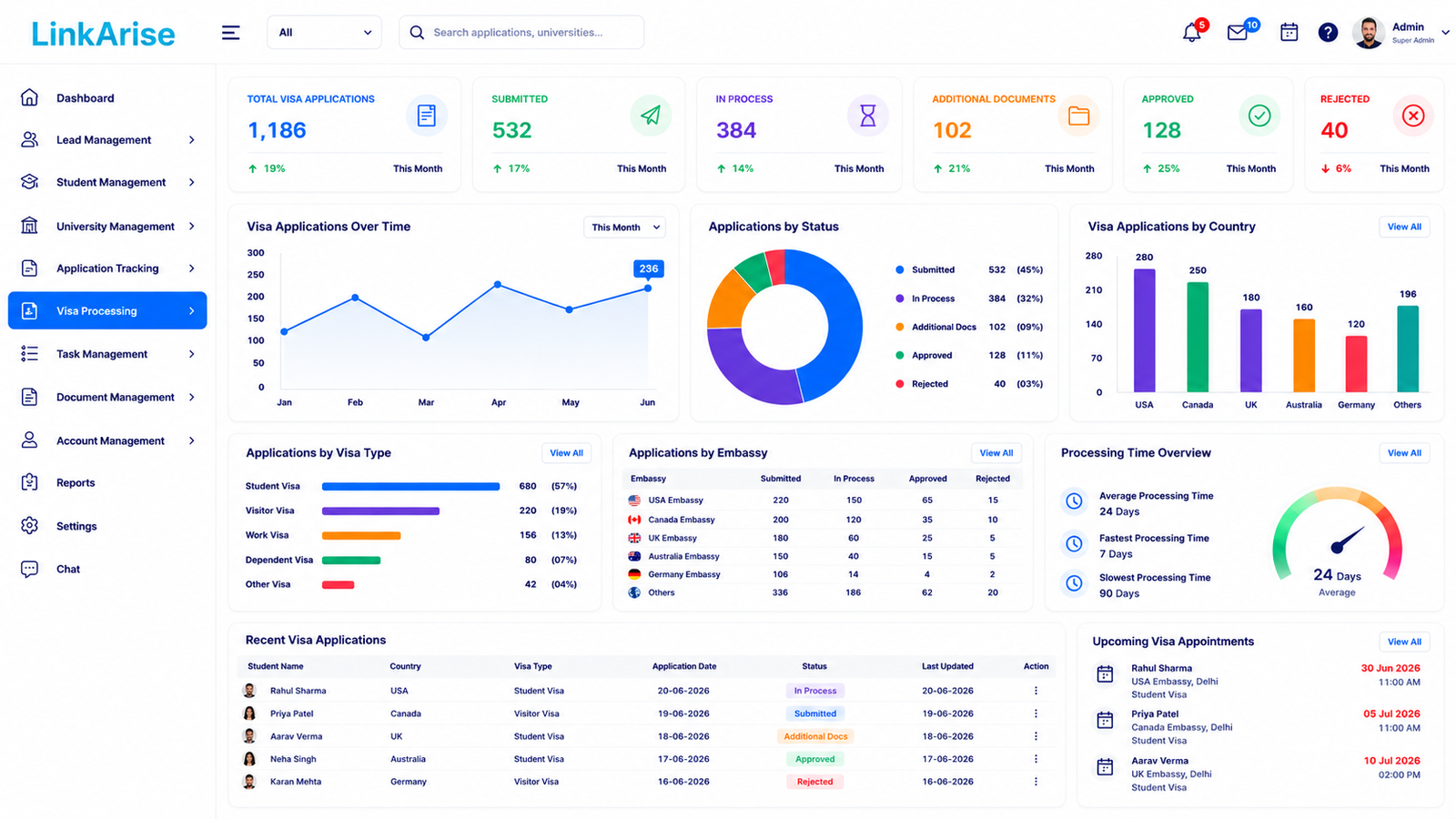
Task: Click the LinkArise logo
Action: pos(103,35)
